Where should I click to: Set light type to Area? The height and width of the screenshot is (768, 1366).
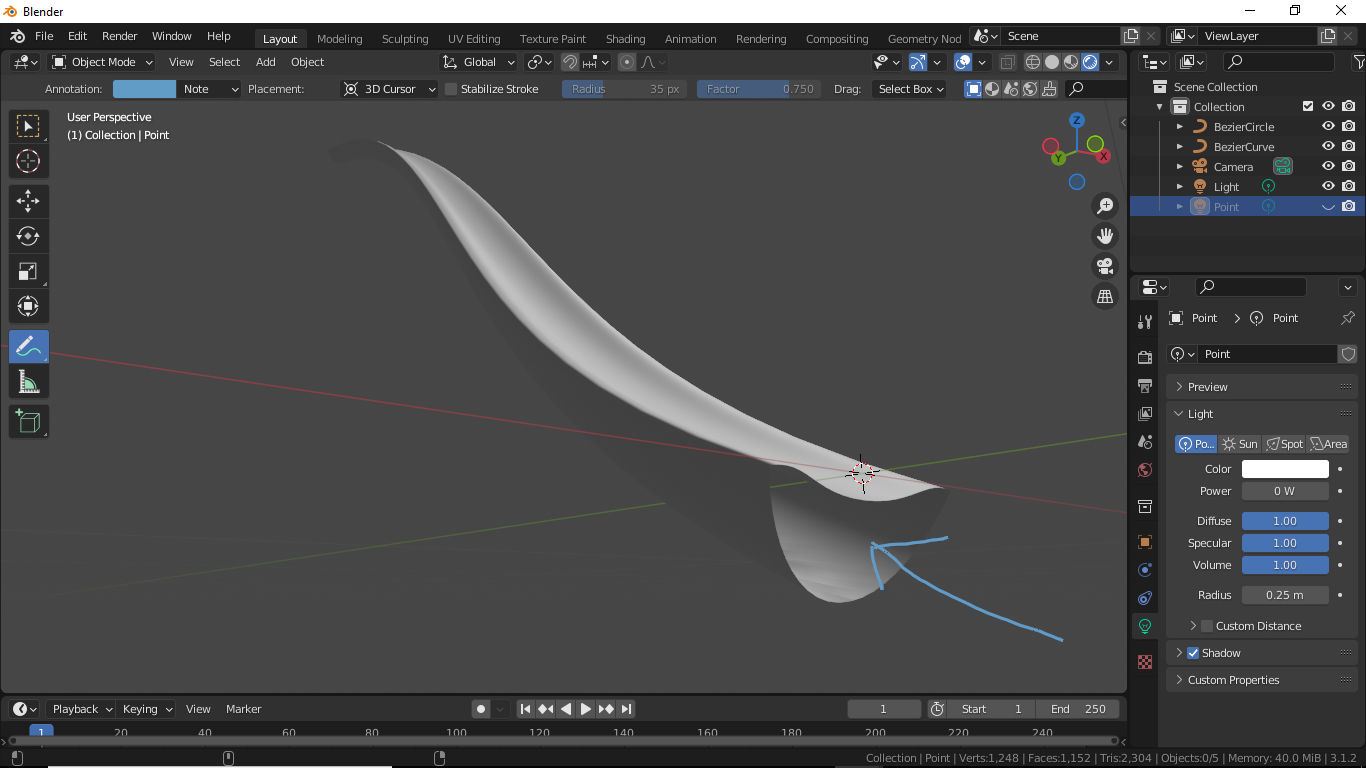tap(1328, 444)
